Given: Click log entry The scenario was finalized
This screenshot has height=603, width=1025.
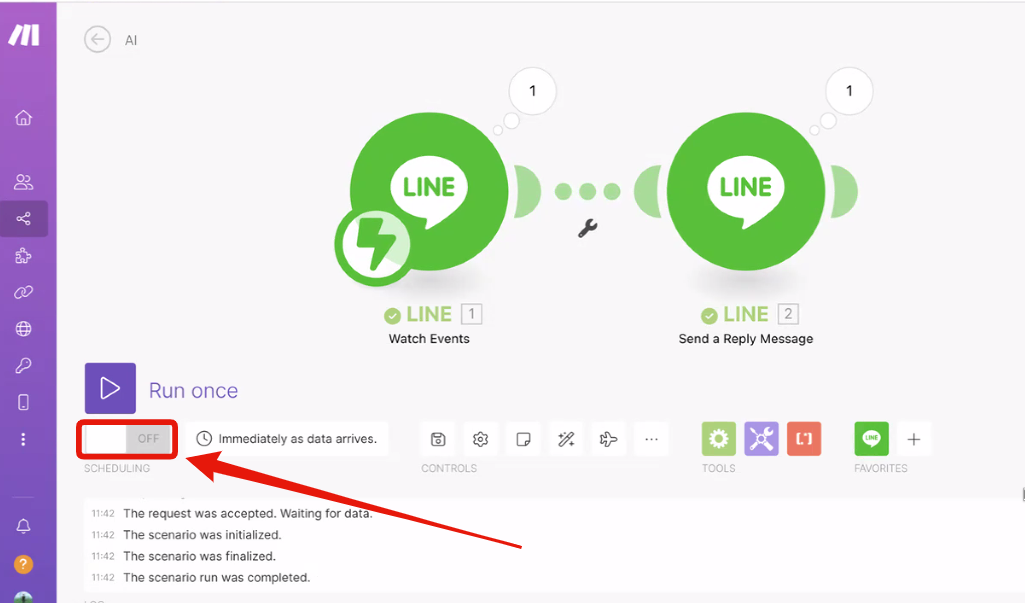Looking at the screenshot, I should tap(199, 557).
